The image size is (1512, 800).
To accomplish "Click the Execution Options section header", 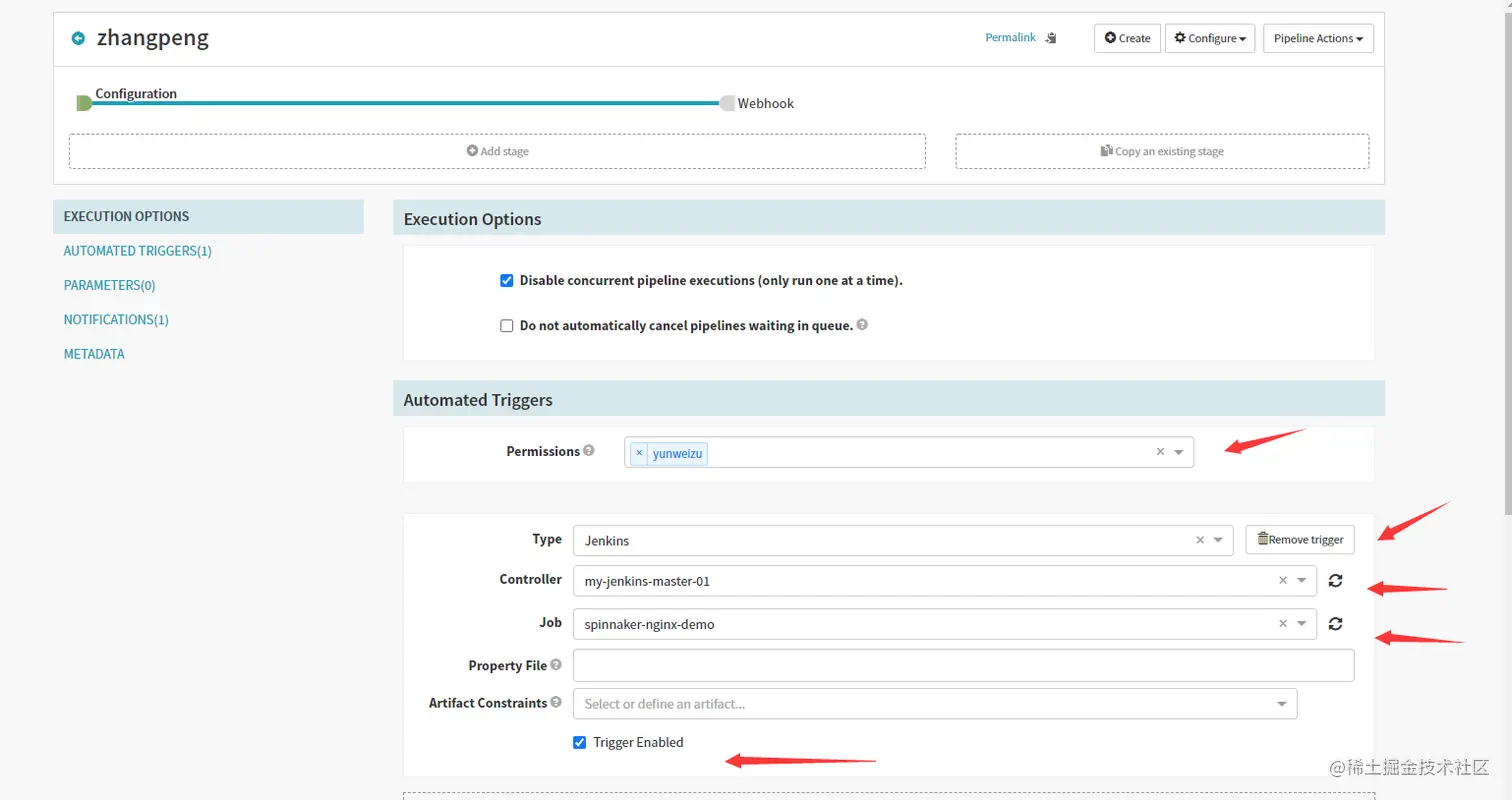I will click(x=889, y=219).
